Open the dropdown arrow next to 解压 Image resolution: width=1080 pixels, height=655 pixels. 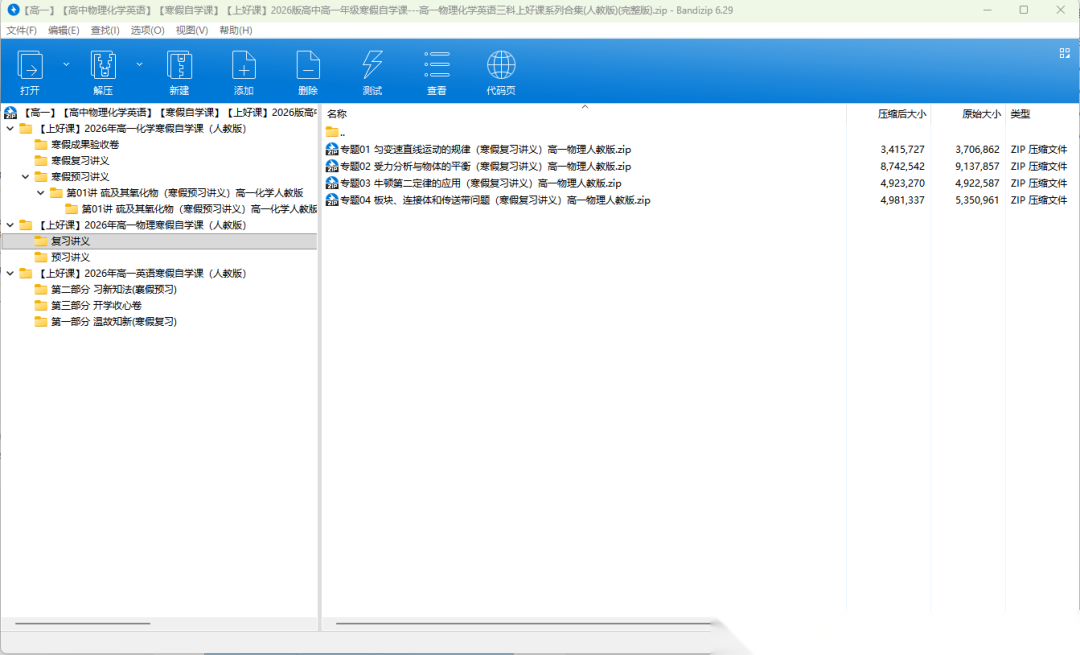[139, 64]
